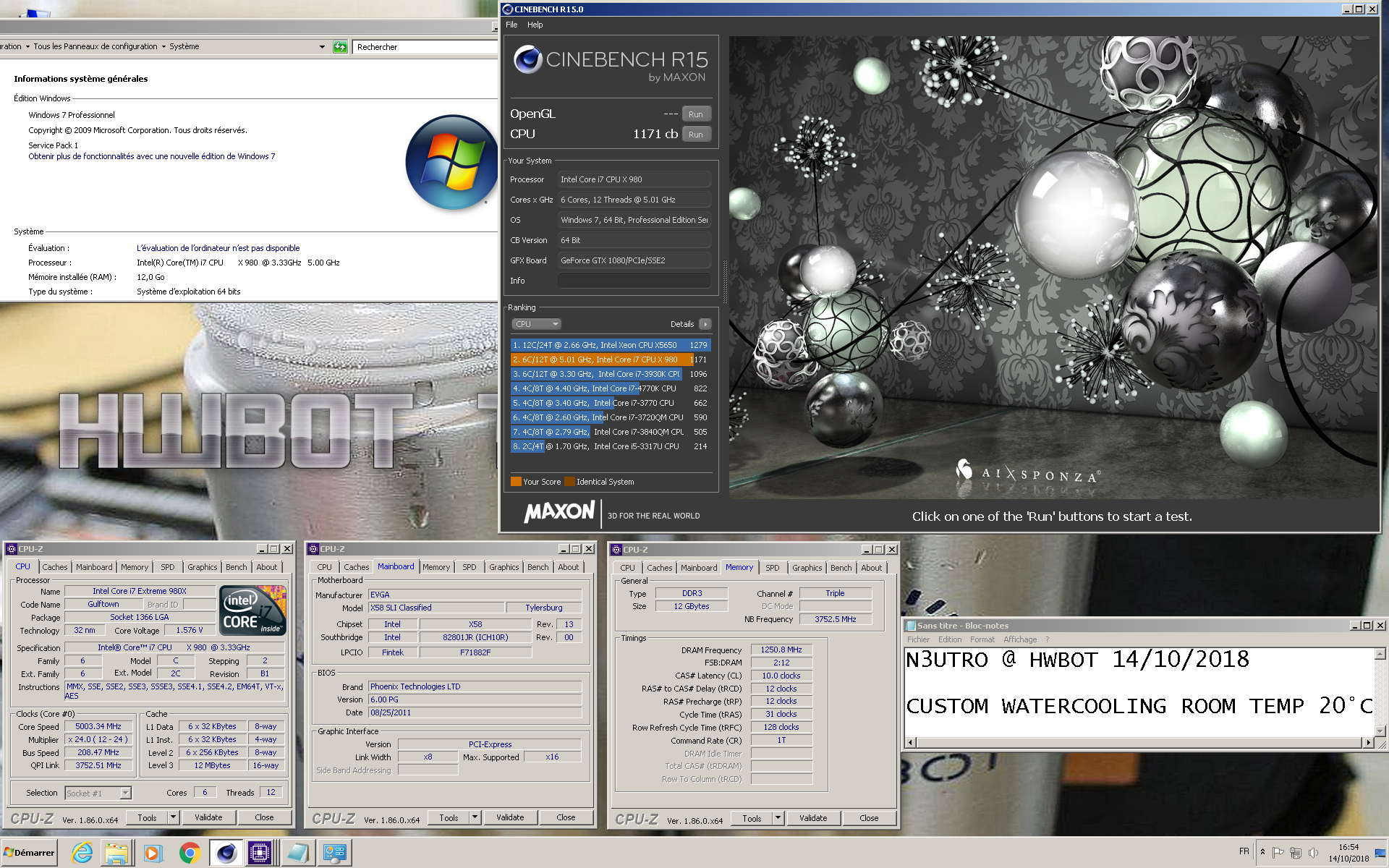
Task: Show hidden tray icons chevron
Action: 1263,851
